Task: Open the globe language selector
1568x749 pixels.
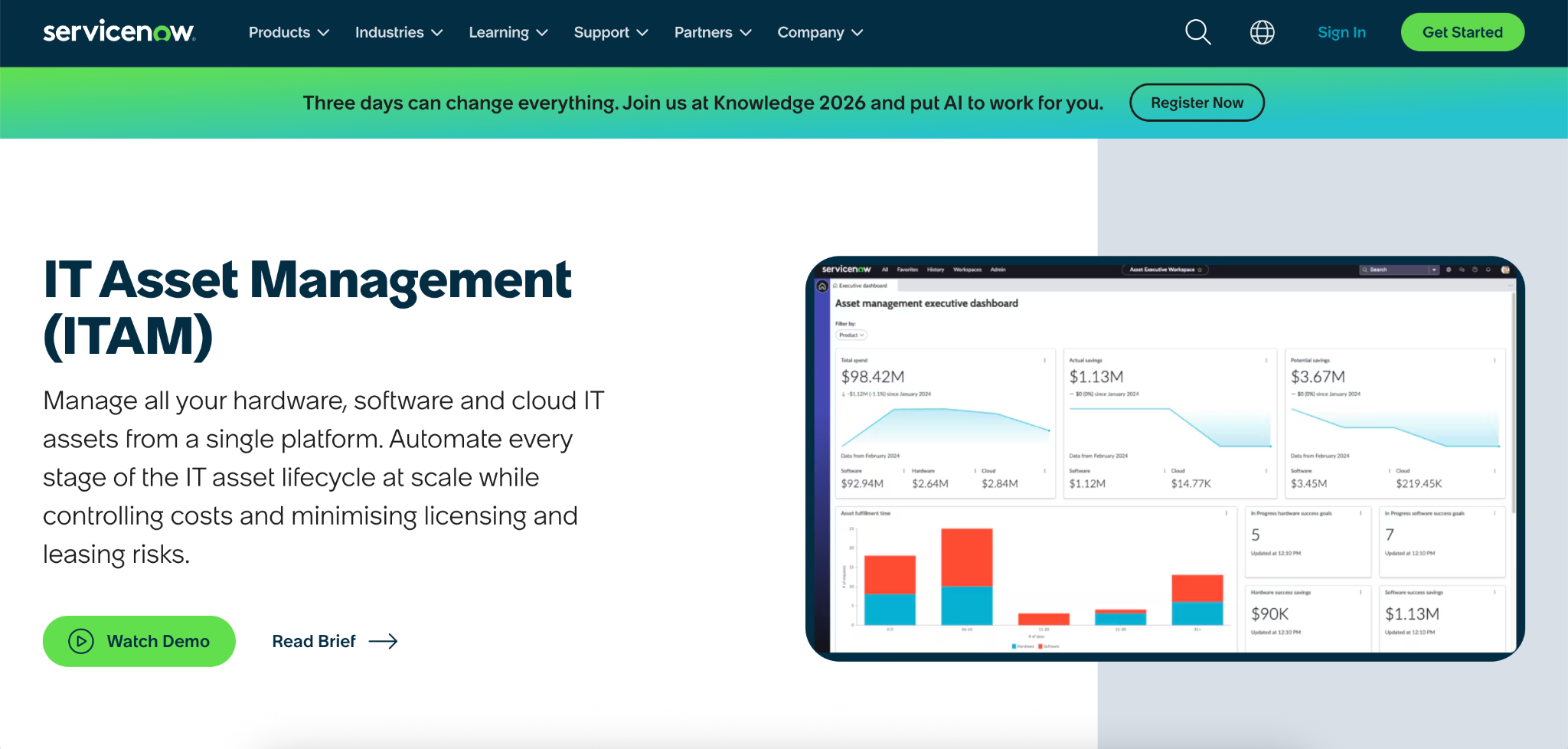Action: click(1262, 32)
